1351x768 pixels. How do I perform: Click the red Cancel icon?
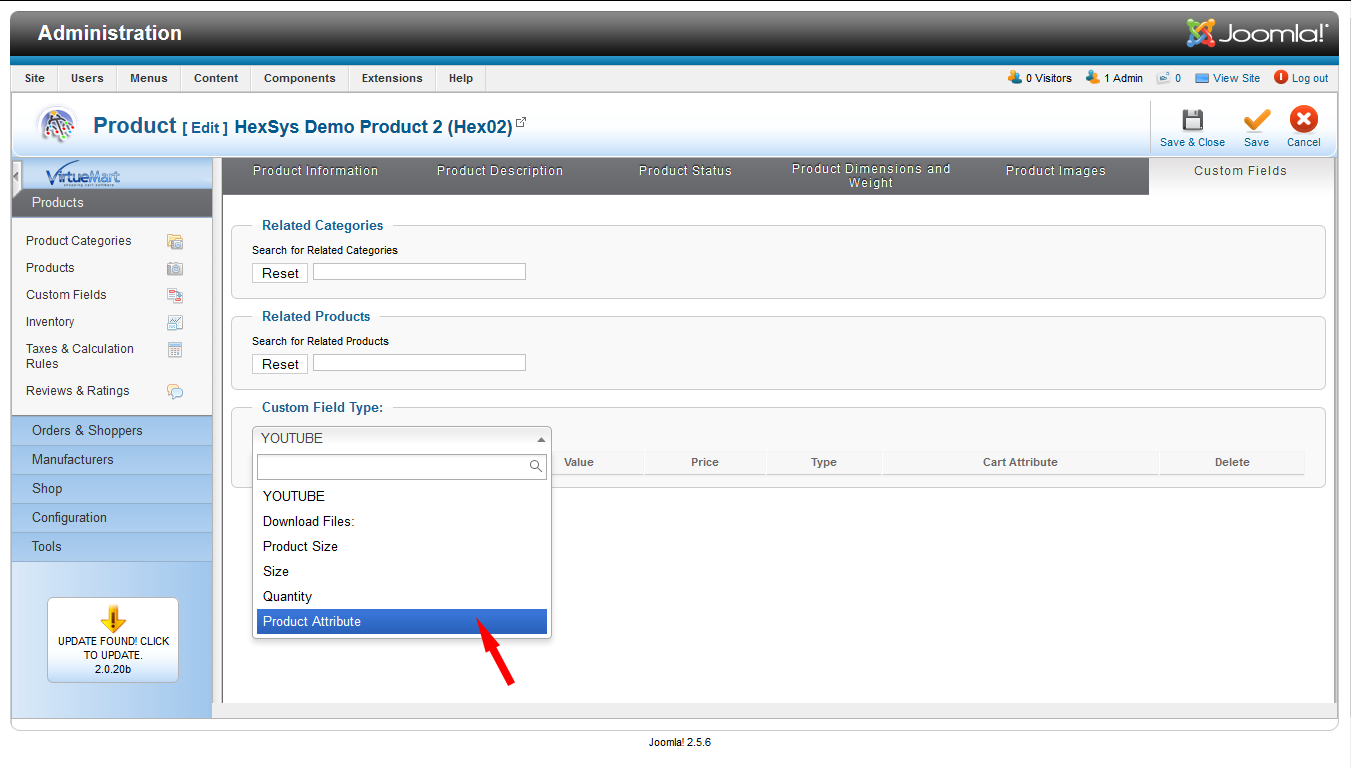coord(1303,121)
